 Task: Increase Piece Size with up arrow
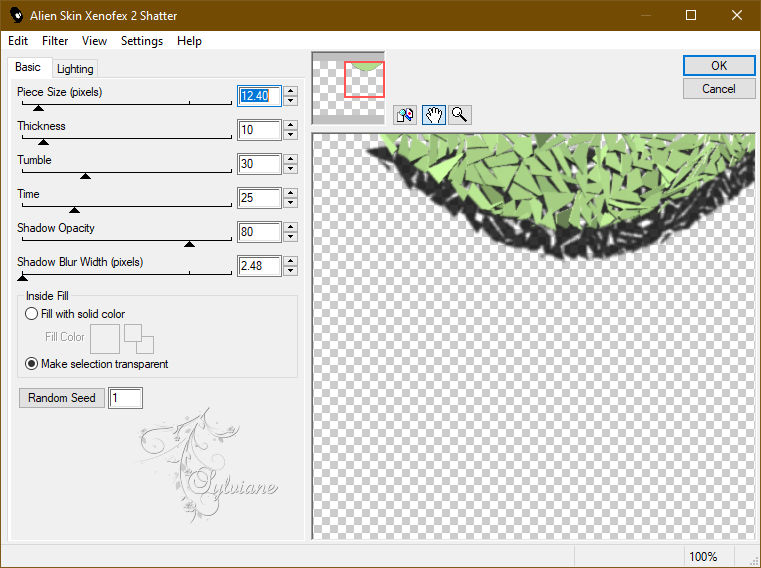coord(290,91)
